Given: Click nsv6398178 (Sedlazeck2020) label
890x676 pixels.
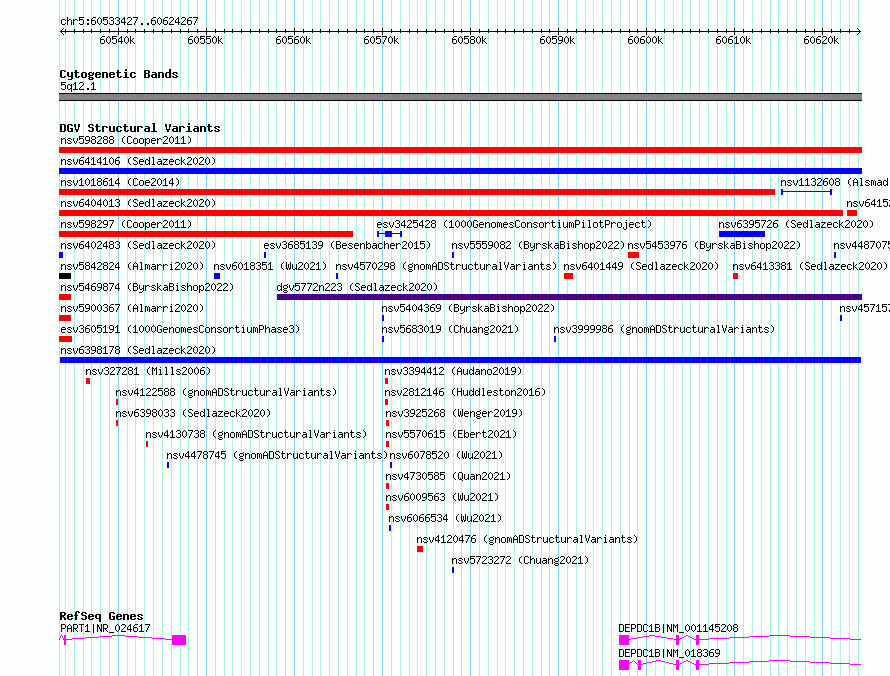Looking at the screenshot, I should click(x=138, y=350).
